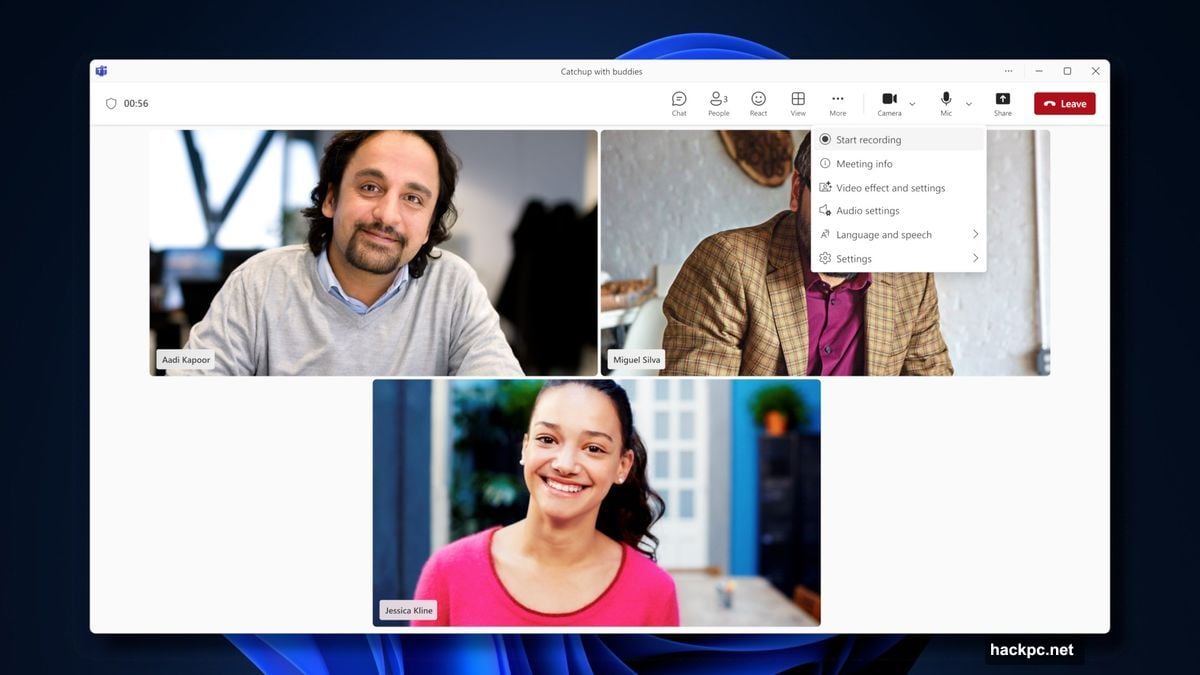
Task: Change gallery layout with the View icon
Action: pos(798,103)
